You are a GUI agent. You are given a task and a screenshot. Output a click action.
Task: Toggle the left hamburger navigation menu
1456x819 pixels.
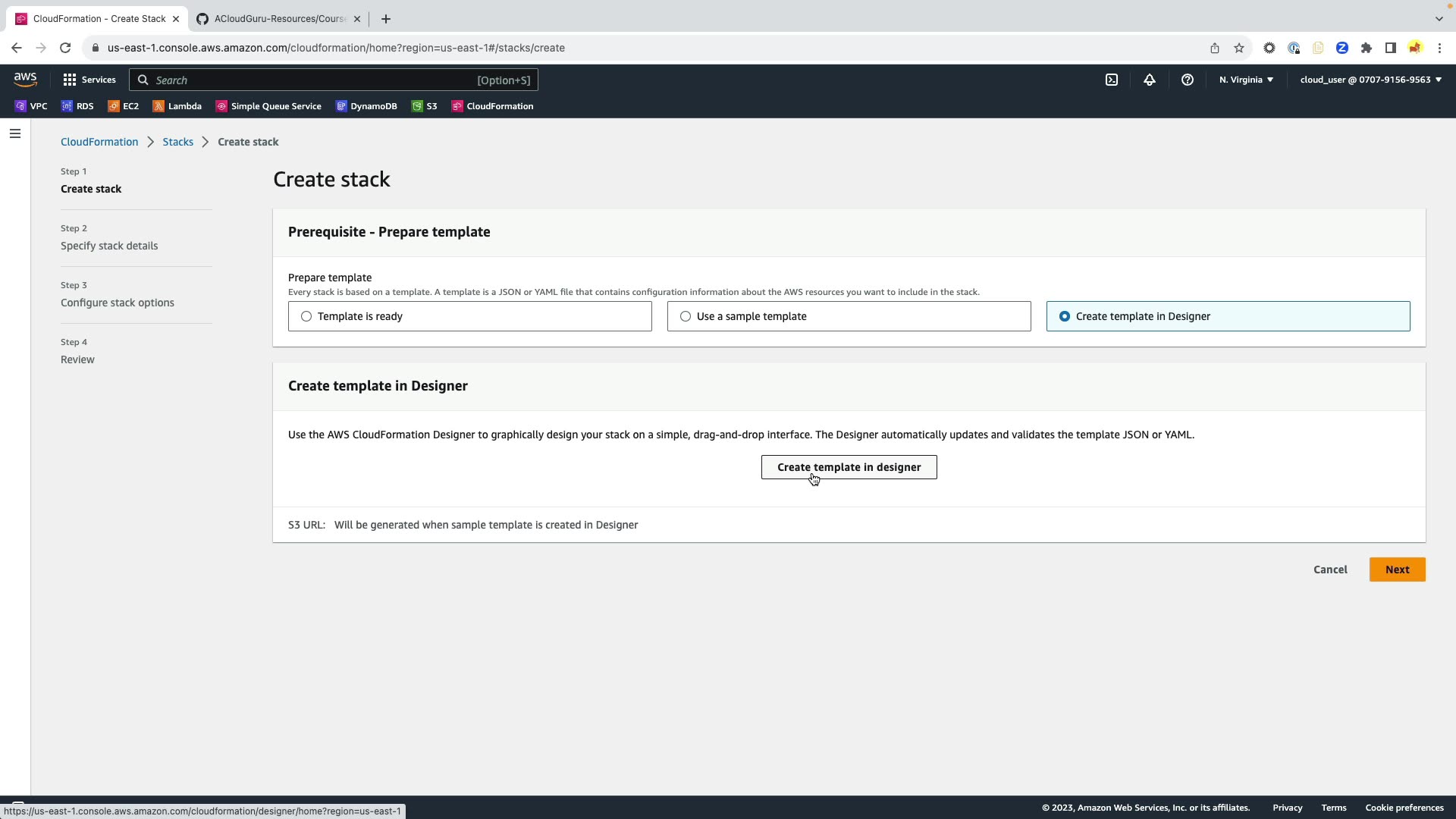click(x=15, y=134)
